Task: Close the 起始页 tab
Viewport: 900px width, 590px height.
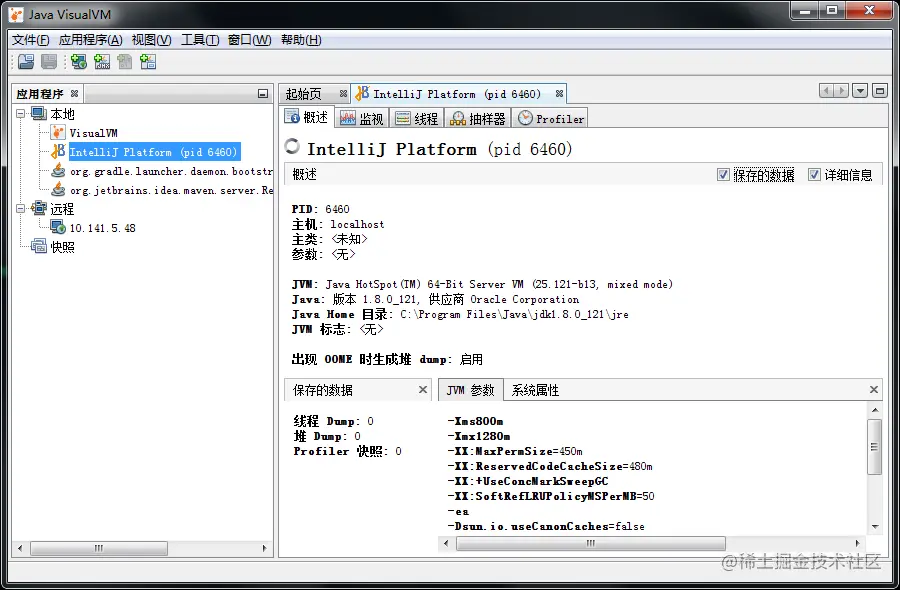Action: click(343, 94)
